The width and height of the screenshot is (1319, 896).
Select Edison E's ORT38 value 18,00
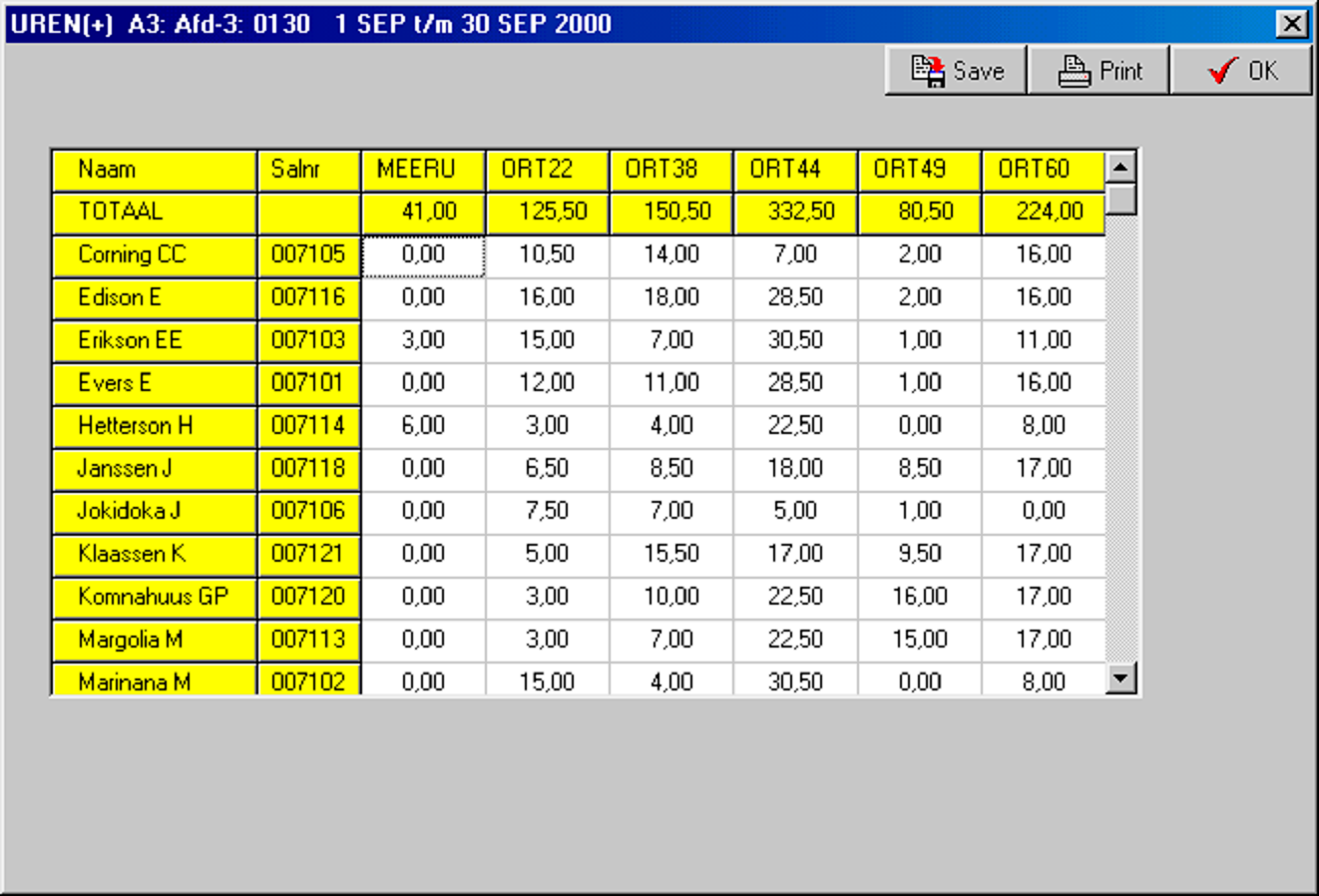(670, 298)
